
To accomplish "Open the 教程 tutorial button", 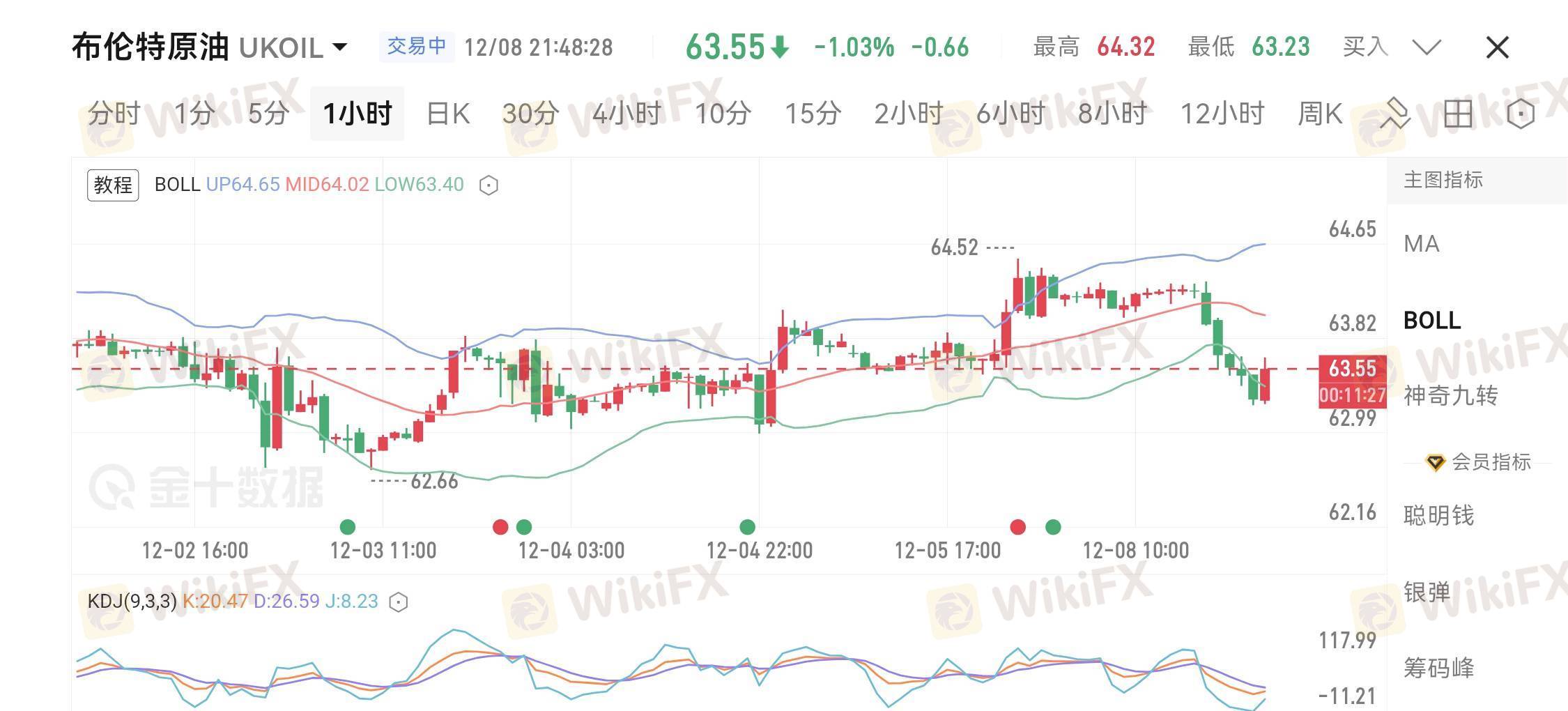I will point(113,185).
